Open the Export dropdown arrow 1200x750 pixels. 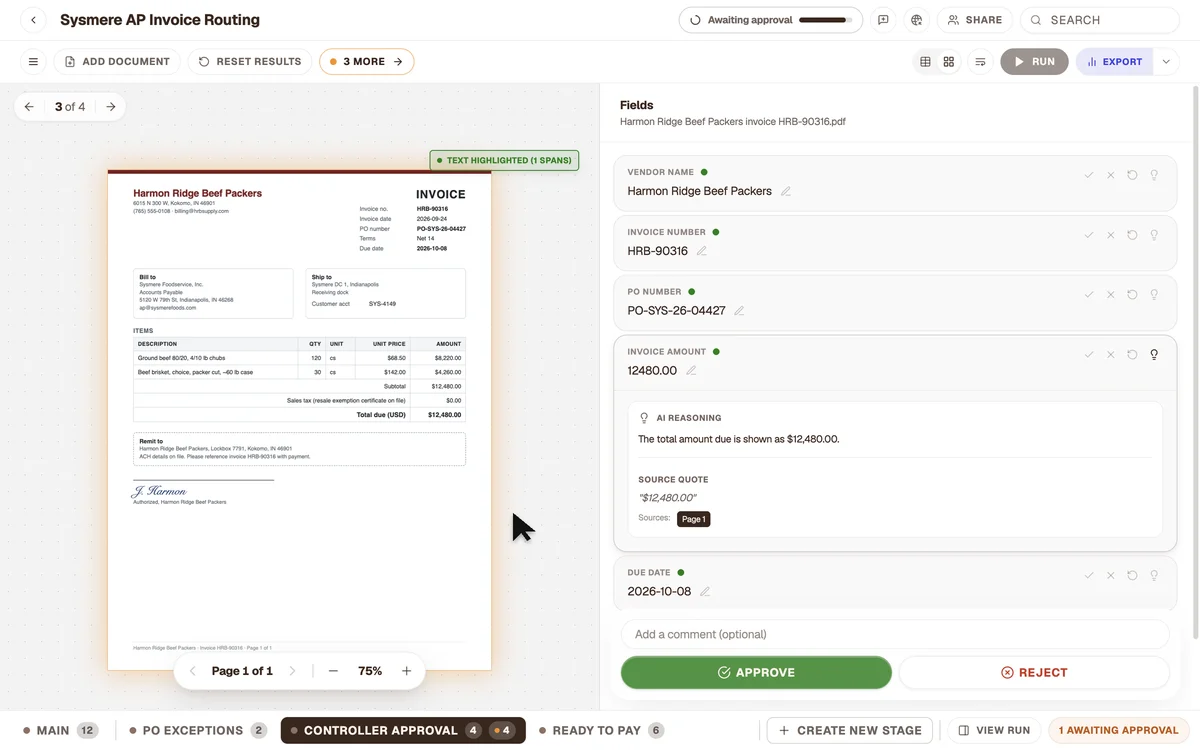coord(1166,62)
